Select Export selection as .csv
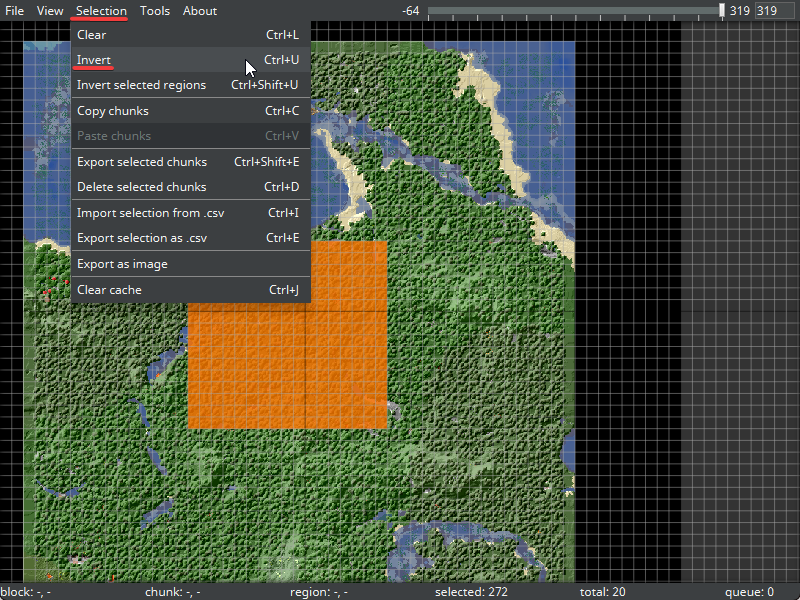Screen dimensions: 800x600 coord(190,238)
